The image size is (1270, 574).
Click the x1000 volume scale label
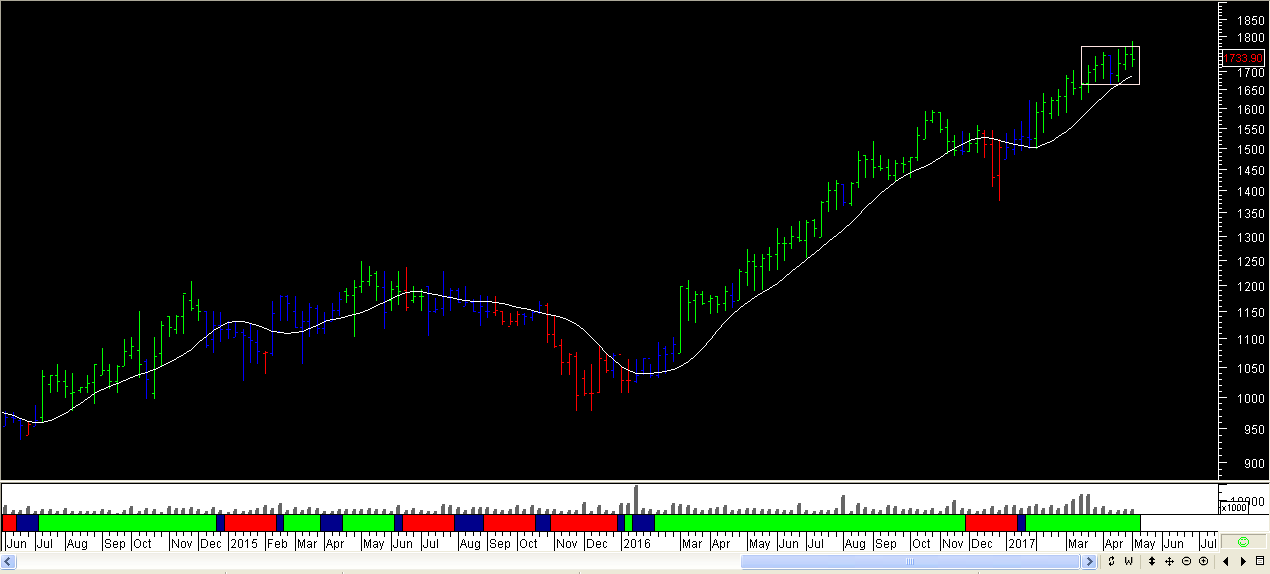1233,507
